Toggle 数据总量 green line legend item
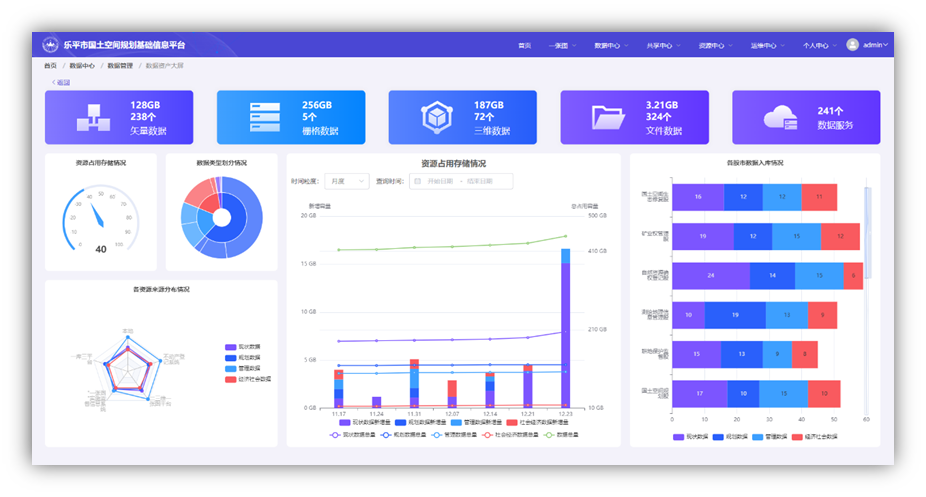 pyautogui.click(x=561, y=435)
